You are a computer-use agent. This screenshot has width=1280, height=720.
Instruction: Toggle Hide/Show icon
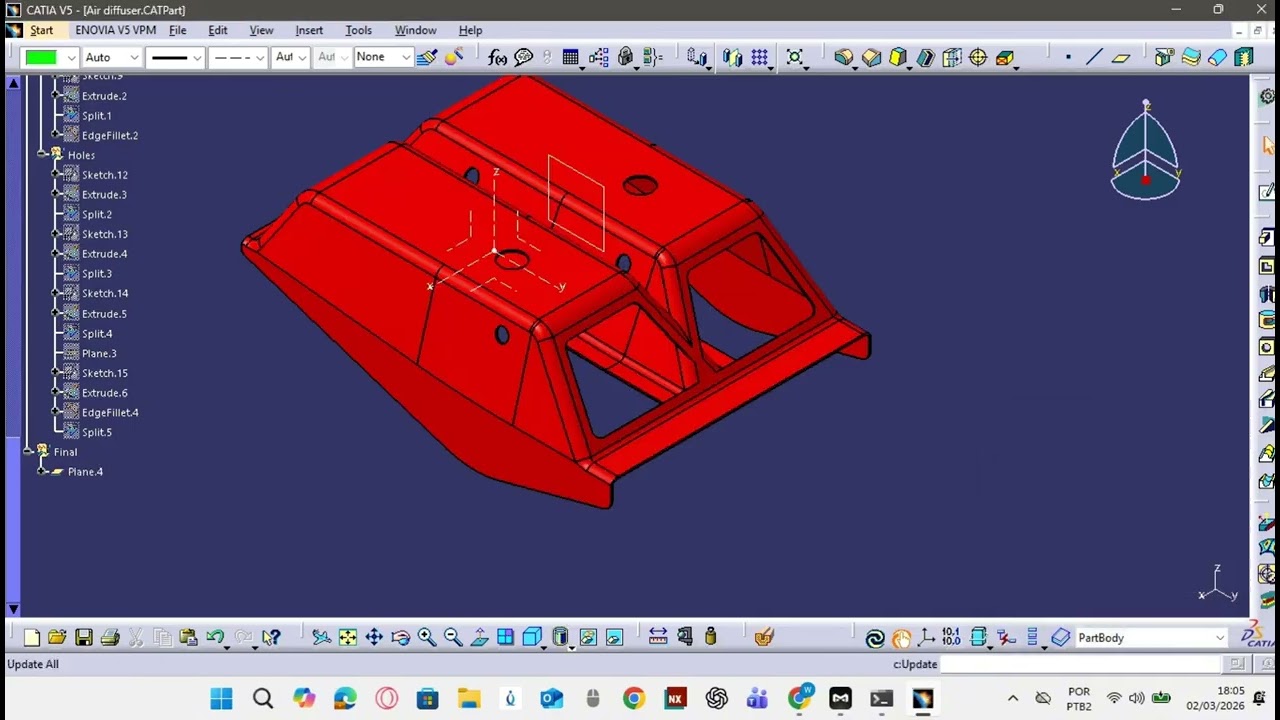[588, 637]
